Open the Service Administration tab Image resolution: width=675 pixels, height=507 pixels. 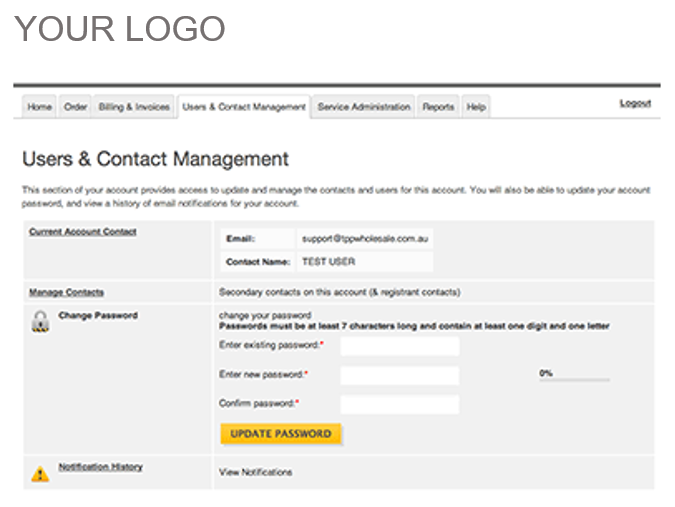[x=364, y=107]
